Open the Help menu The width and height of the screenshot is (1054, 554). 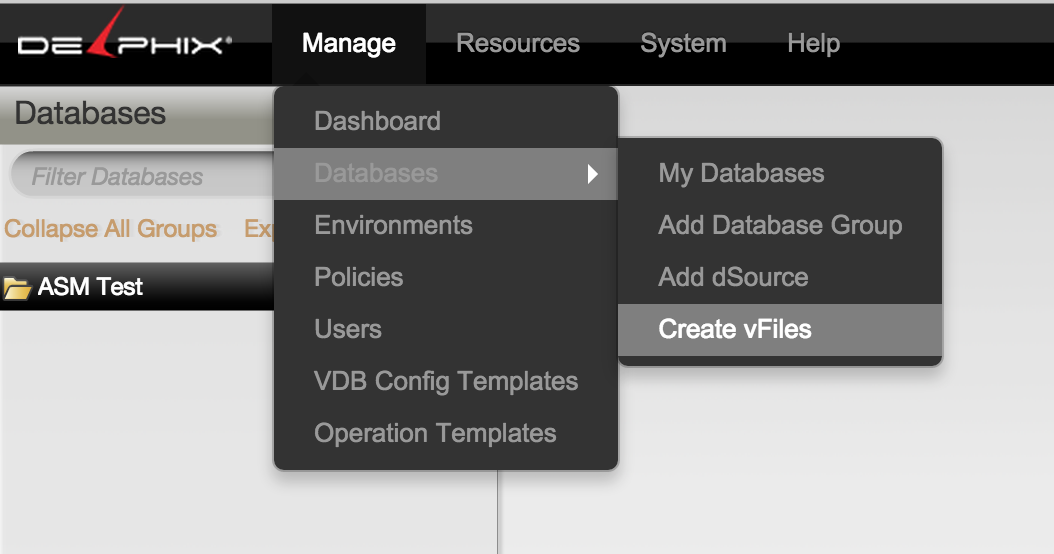pos(813,43)
